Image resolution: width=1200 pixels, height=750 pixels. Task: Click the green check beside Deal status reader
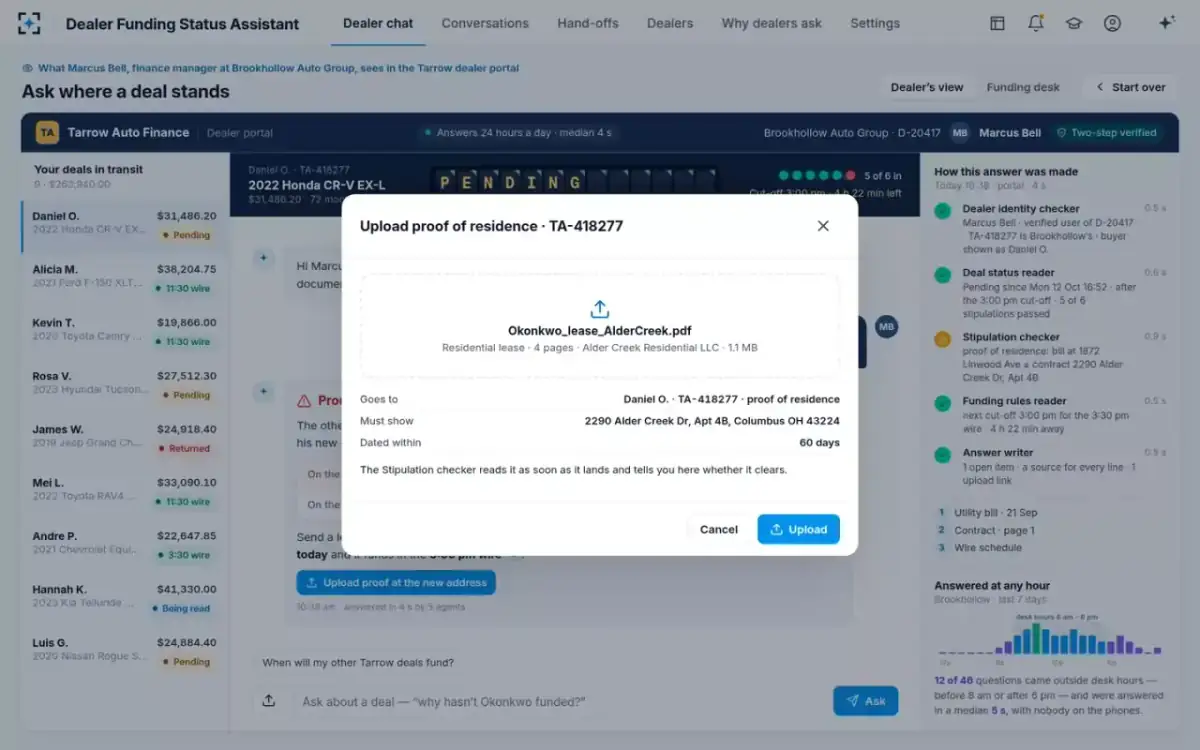[942, 275]
